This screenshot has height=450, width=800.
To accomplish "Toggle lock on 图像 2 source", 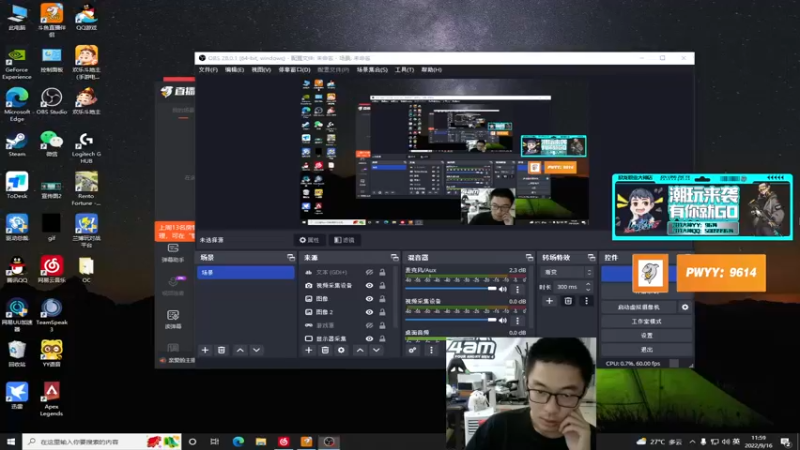I will (x=382, y=312).
